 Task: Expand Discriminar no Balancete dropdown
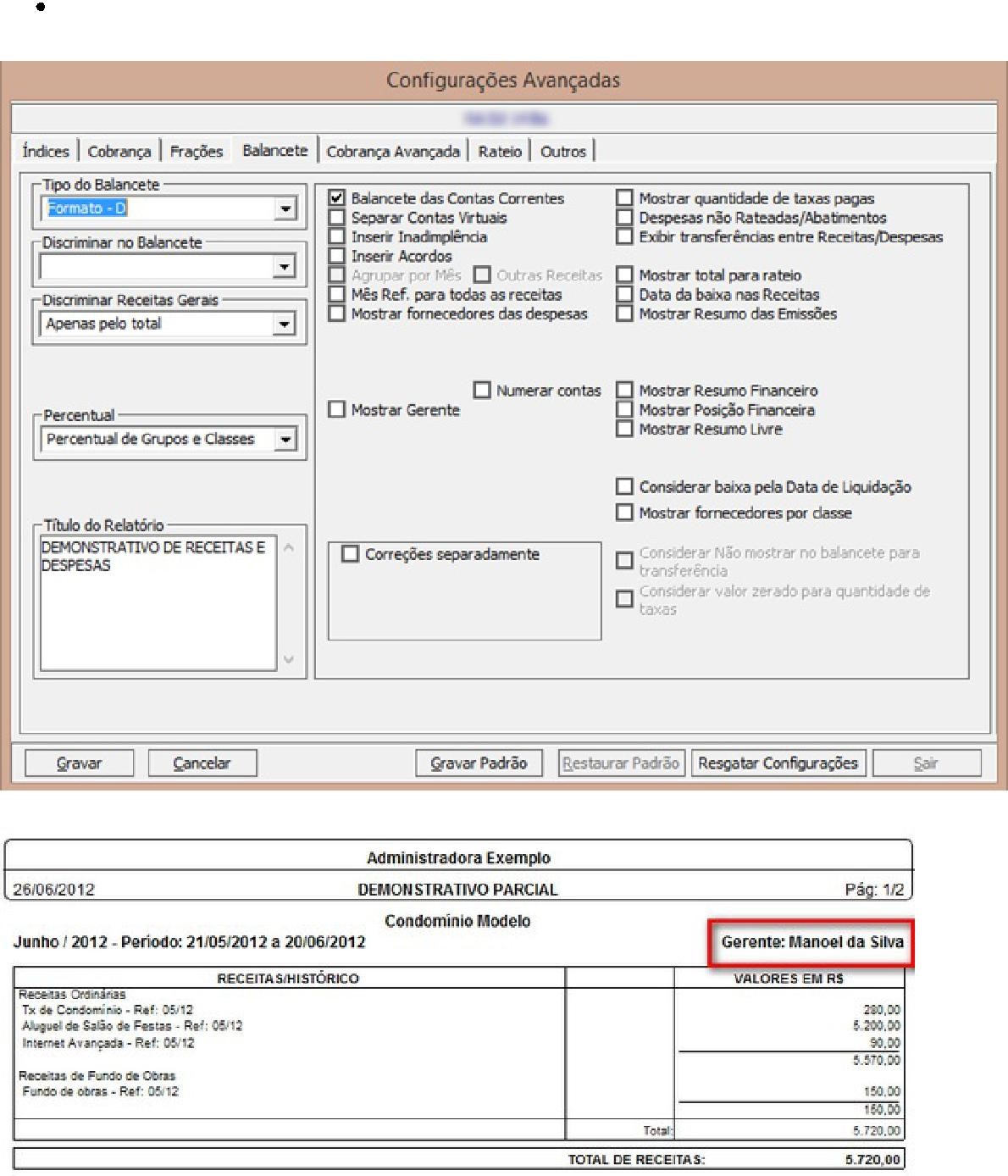[x=285, y=267]
